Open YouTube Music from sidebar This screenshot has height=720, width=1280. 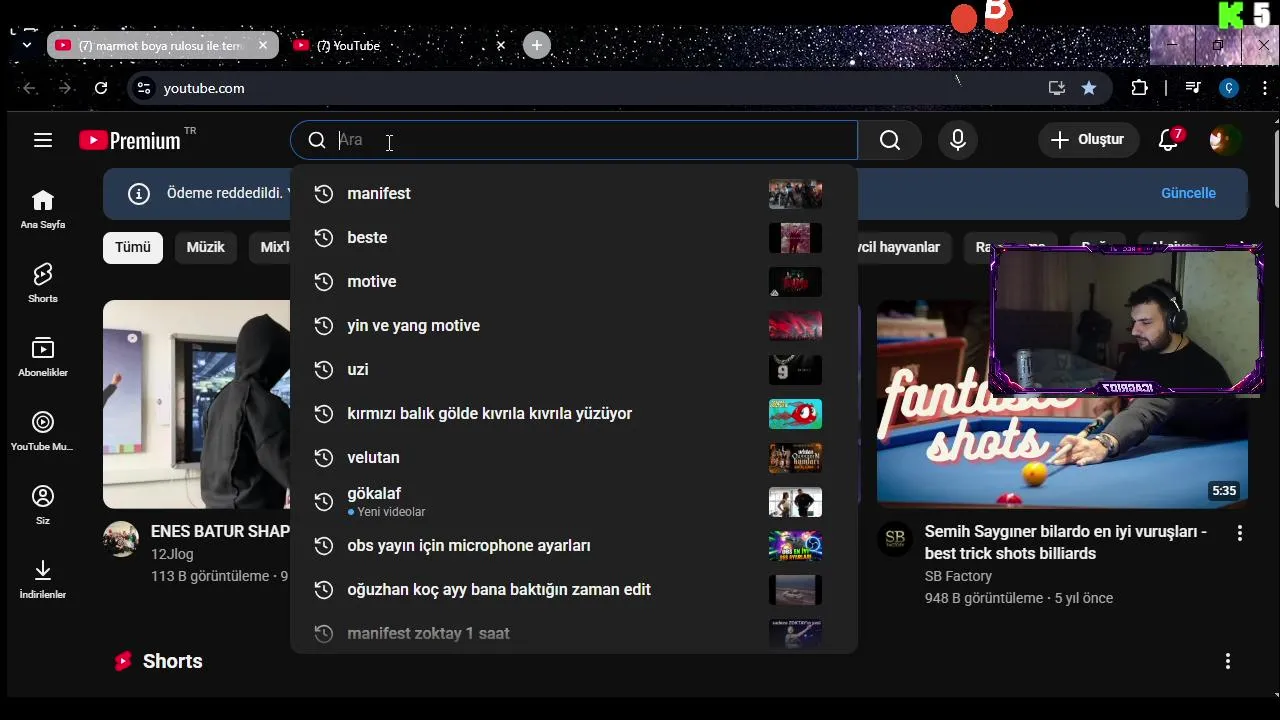43,431
